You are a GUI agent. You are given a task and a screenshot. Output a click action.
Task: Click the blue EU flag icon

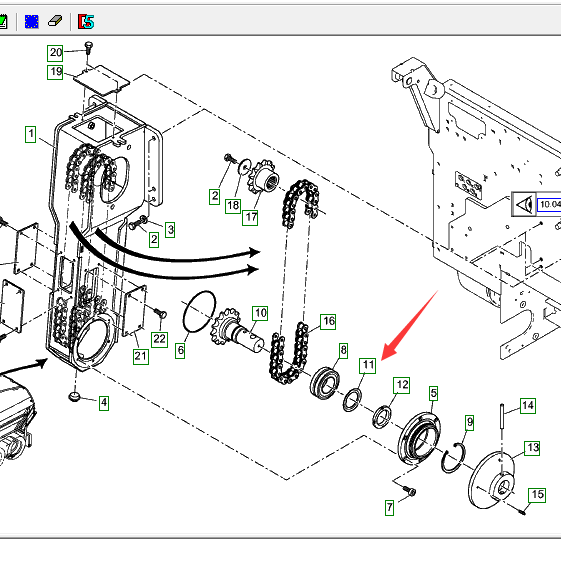point(32,22)
